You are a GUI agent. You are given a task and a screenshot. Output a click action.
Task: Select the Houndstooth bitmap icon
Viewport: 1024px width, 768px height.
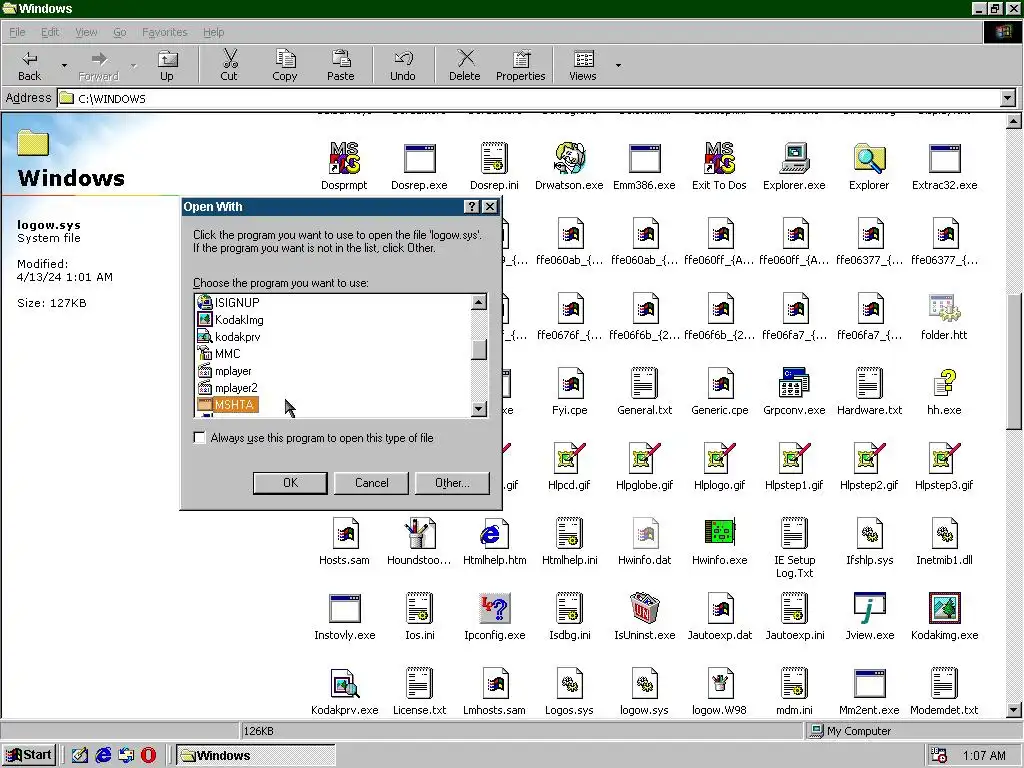[x=419, y=533]
